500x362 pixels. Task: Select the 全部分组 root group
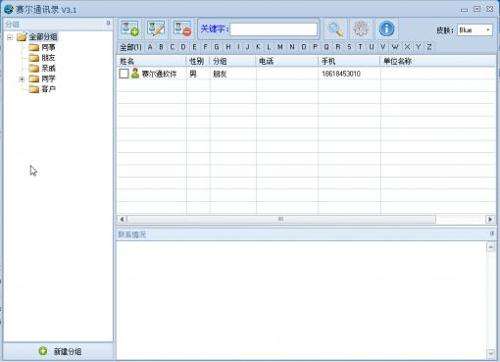tap(43, 37)
